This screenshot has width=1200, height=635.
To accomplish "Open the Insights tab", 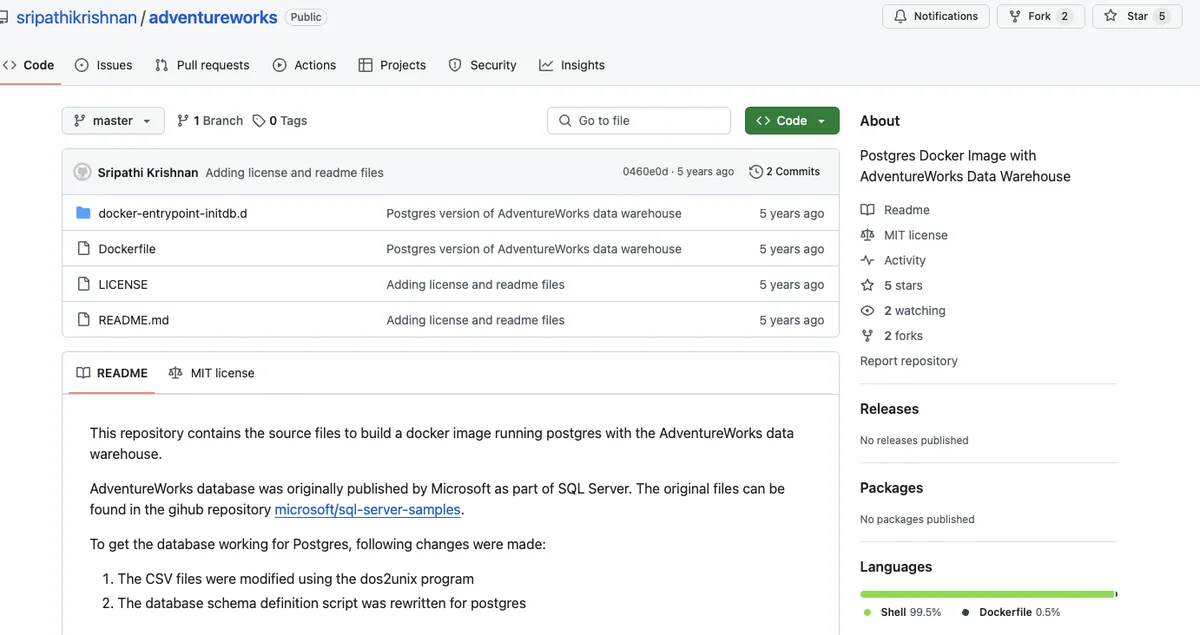I will (x=571, y=65).
